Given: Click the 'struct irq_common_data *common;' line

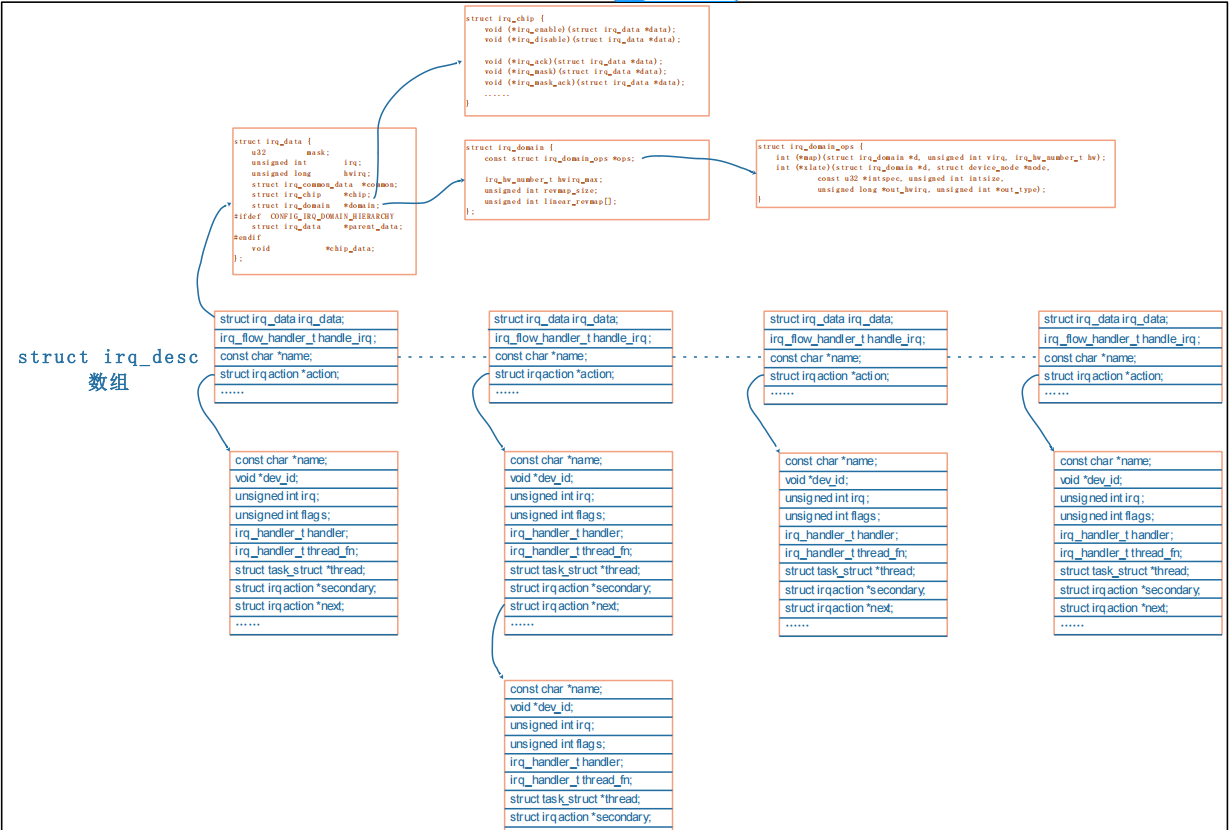Looking at the screenshot, I should tap(325, 184).
